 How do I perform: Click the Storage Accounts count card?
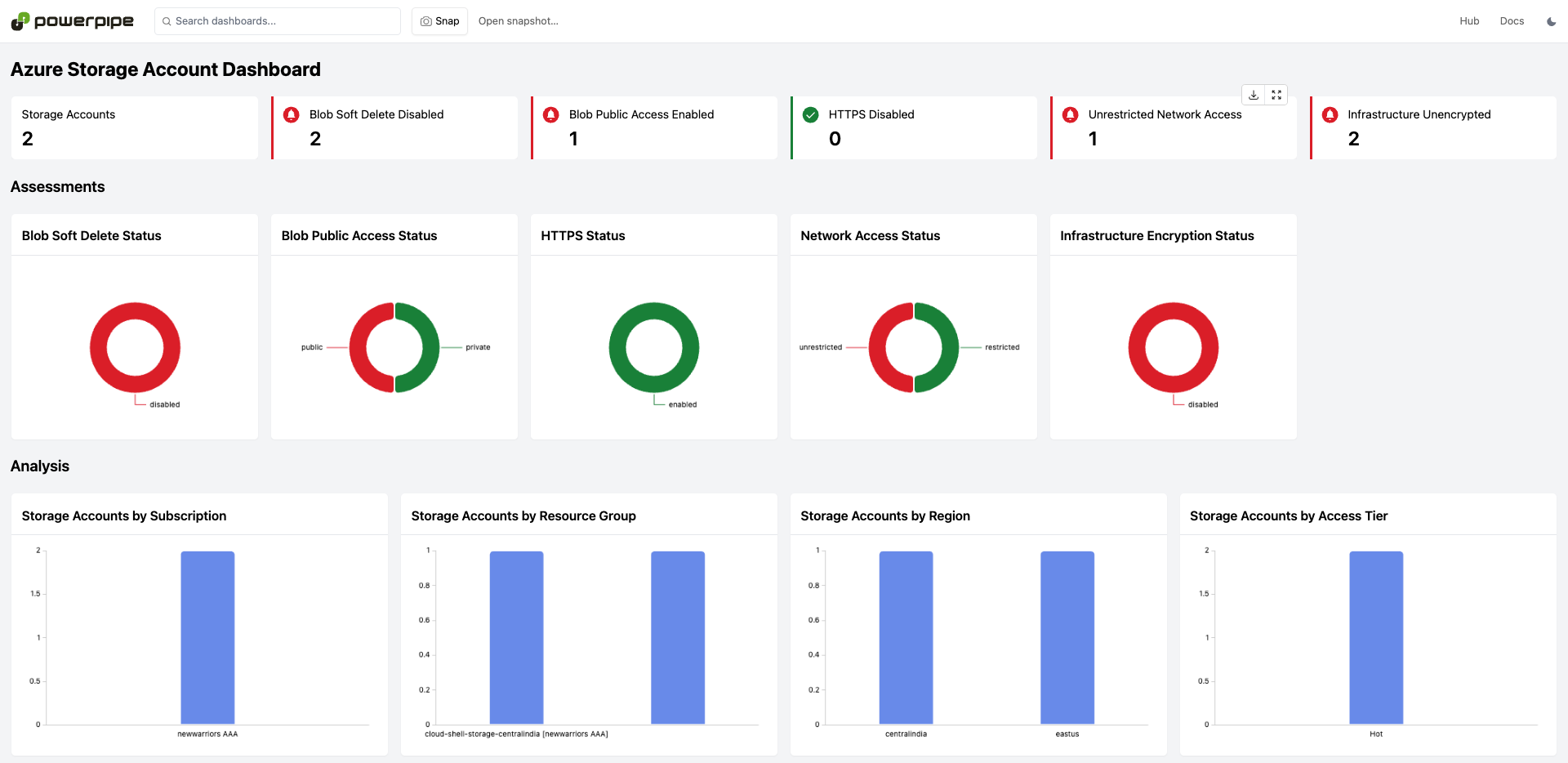(x=135, y=127)
